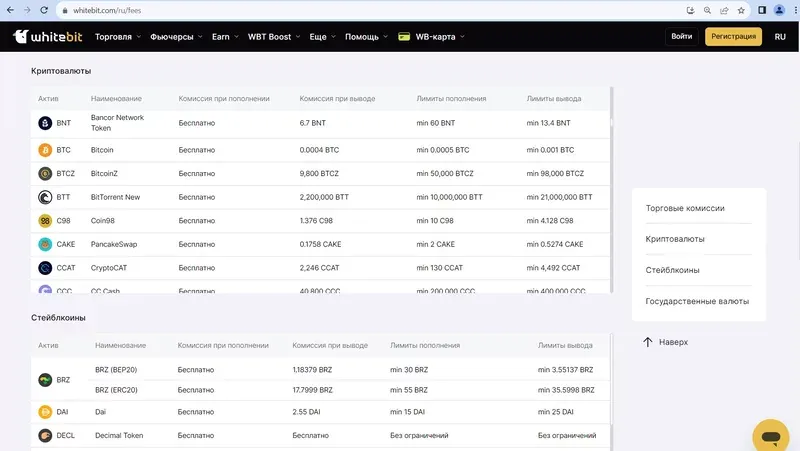Click the BitTorrent BTT coin icon

(45, 197)
